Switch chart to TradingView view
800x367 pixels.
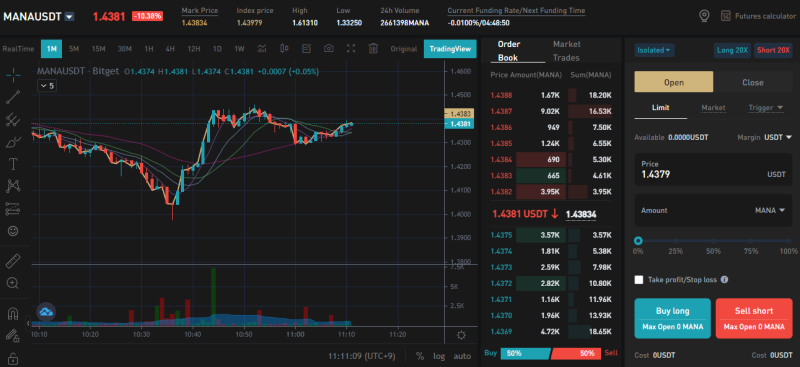[450, 49]
